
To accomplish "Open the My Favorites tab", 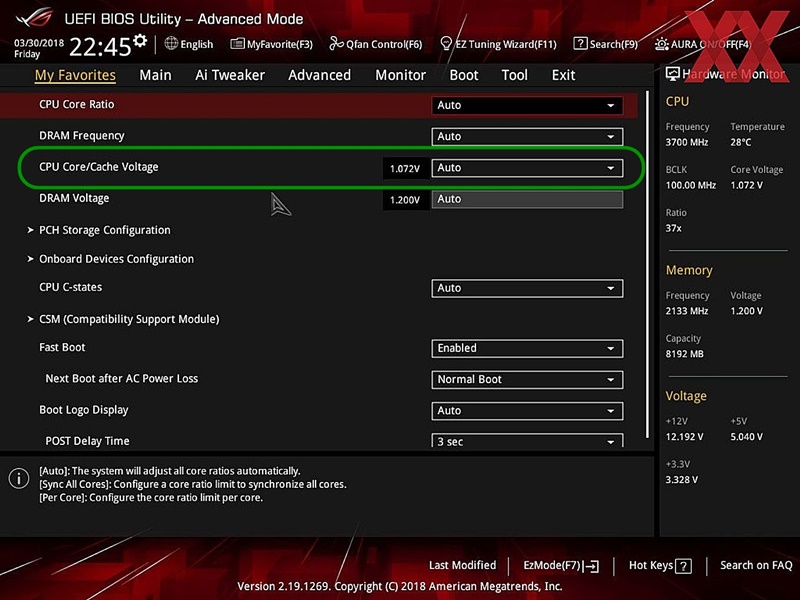I will 76,75.
